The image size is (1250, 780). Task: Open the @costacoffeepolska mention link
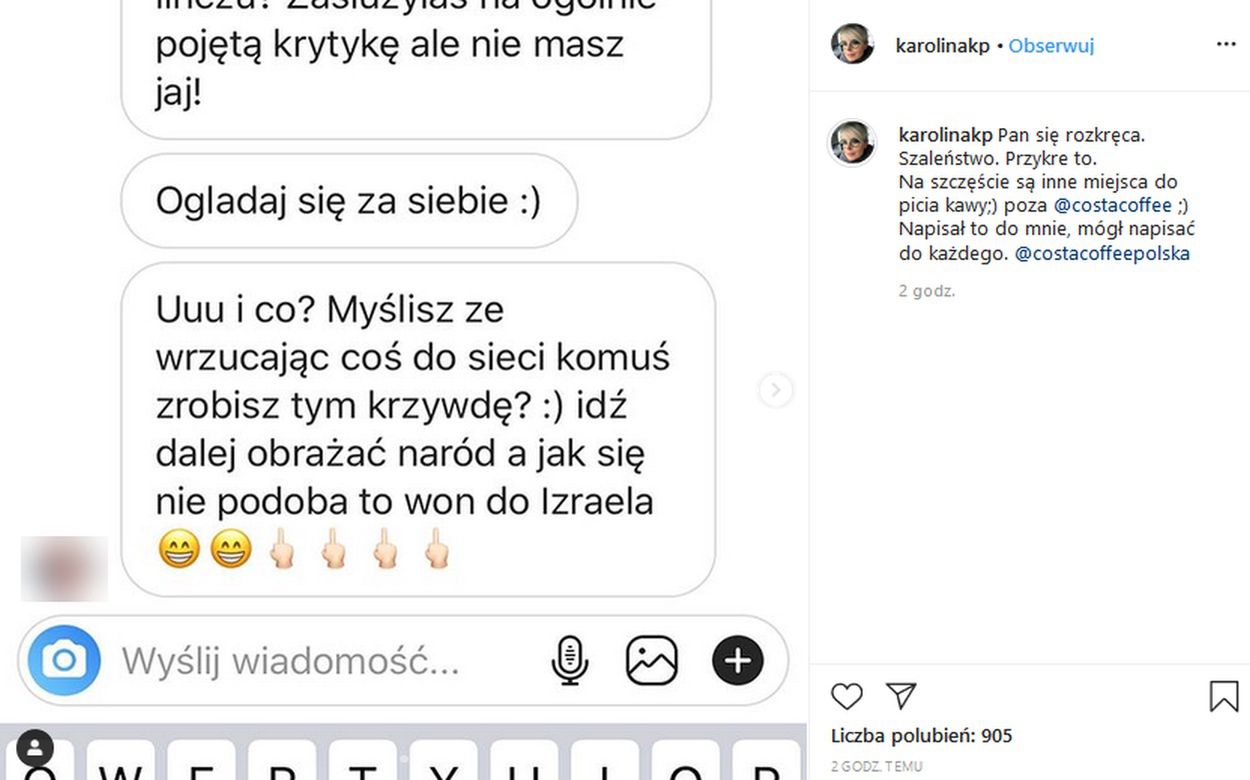coord(1102,254)
